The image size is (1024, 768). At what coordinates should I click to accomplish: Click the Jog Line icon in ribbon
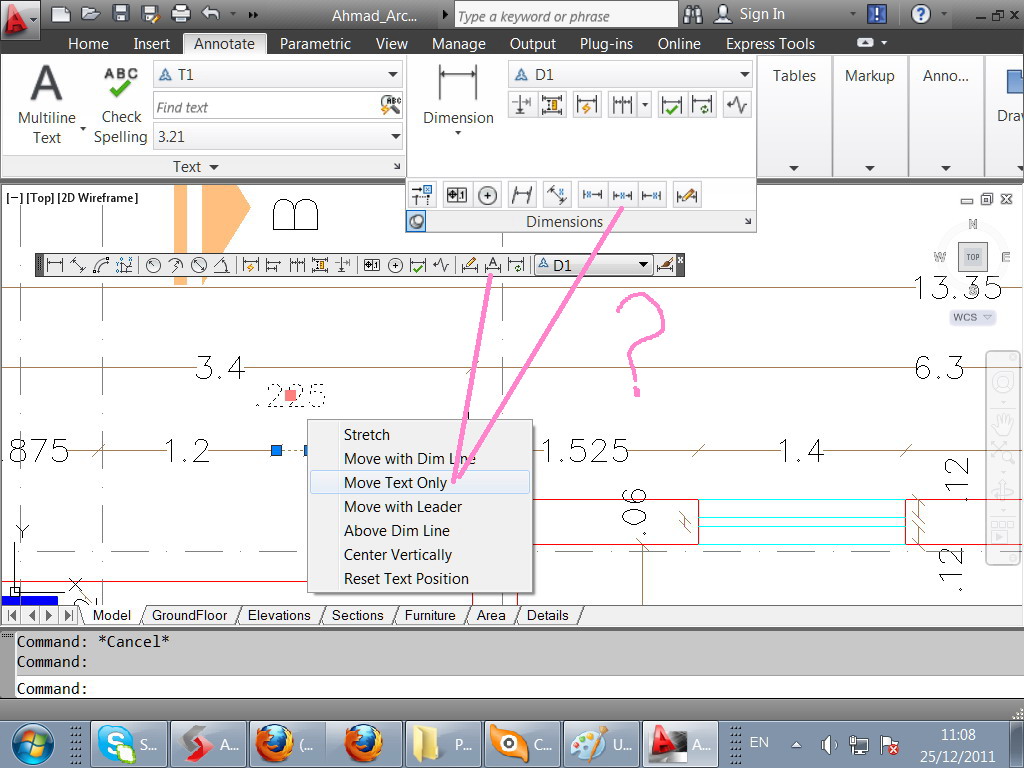(737, 104)
